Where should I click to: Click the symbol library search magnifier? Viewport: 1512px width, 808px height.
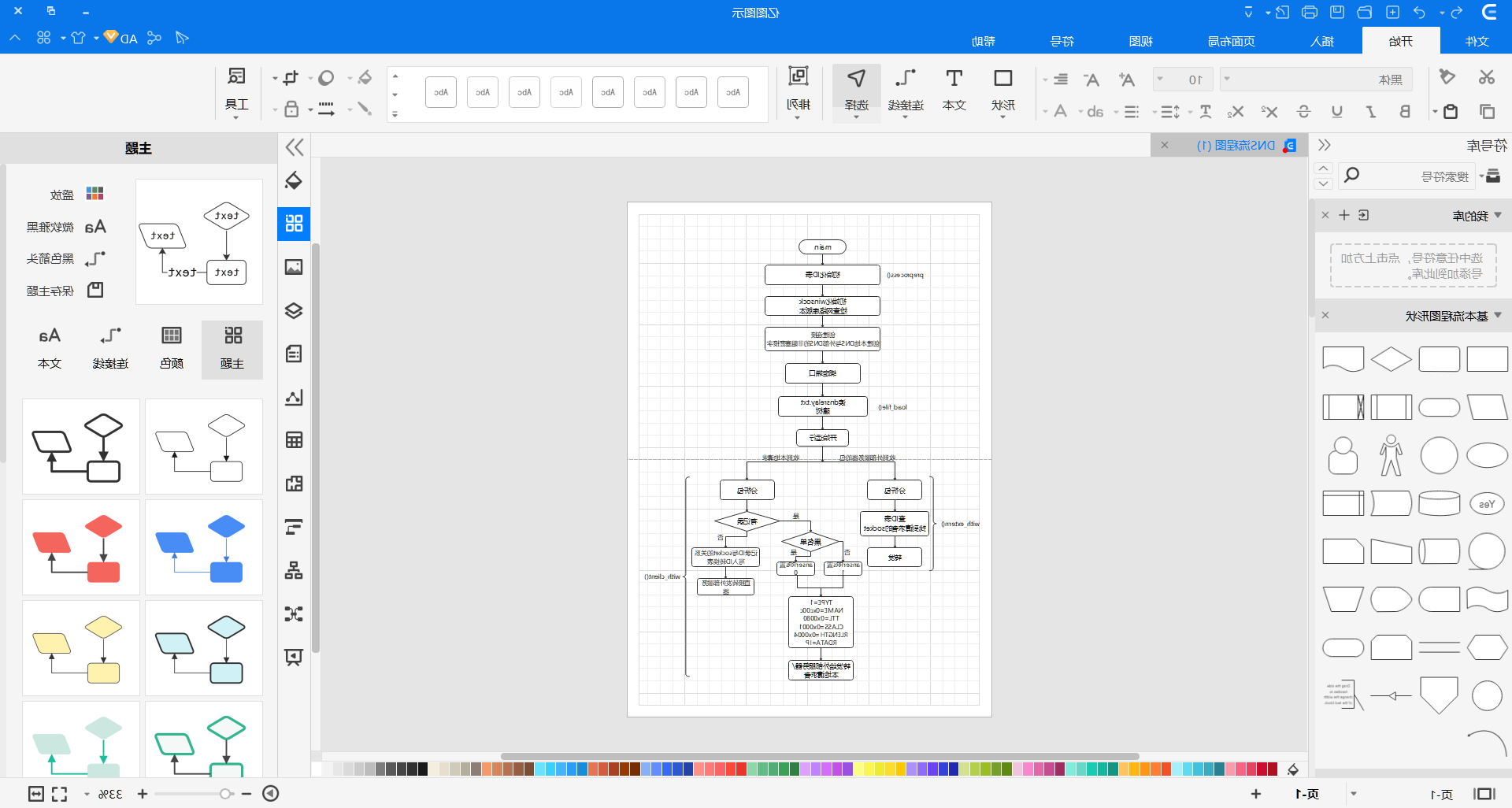pyautogui.click(x=1352, y=175)
